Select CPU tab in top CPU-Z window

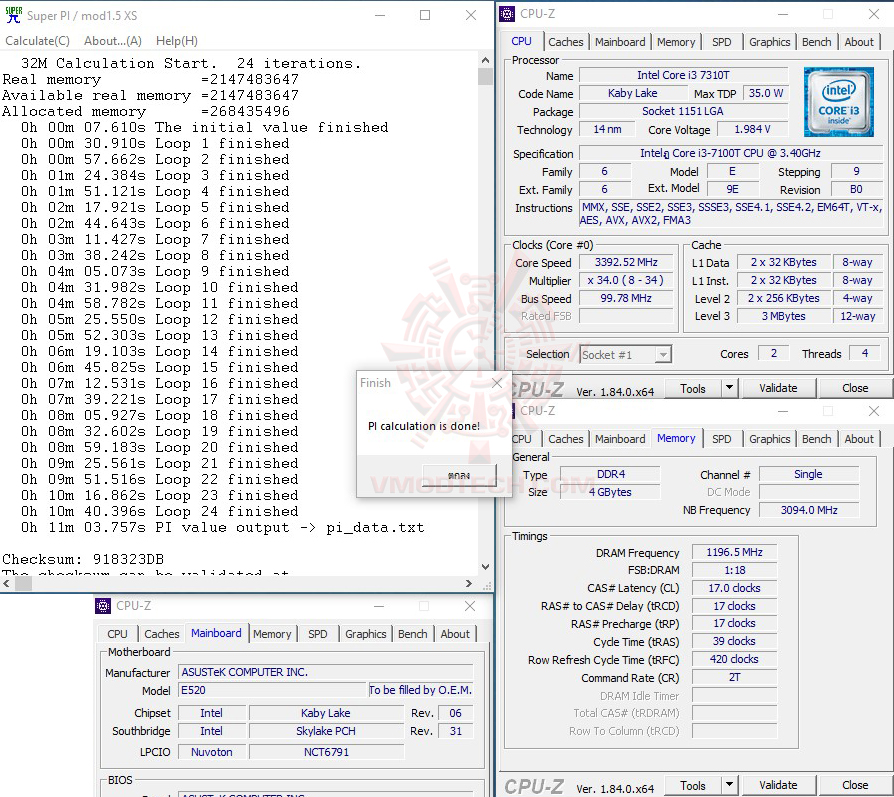coord(521,41)
